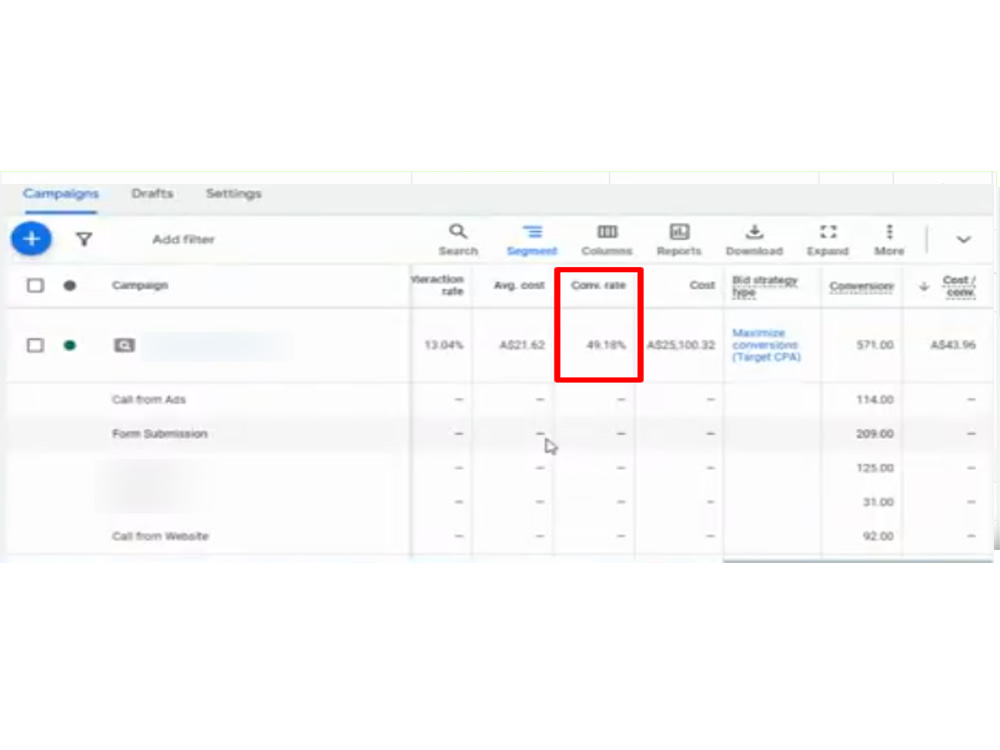Image resolution: width=1000 pixels, height=750 pixels.
Task: Click the A$25,100.32 cost value
Action: (x=681, y=345)
